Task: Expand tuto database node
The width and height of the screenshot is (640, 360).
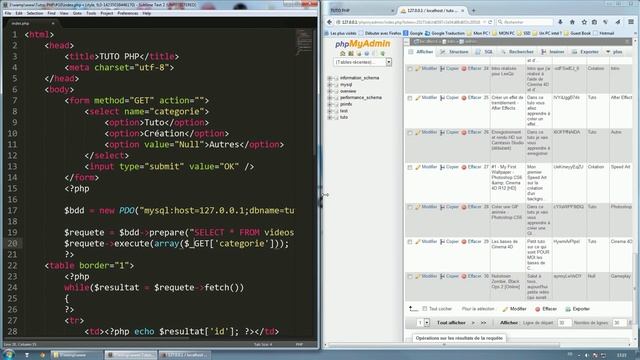Action: [330, 117]
